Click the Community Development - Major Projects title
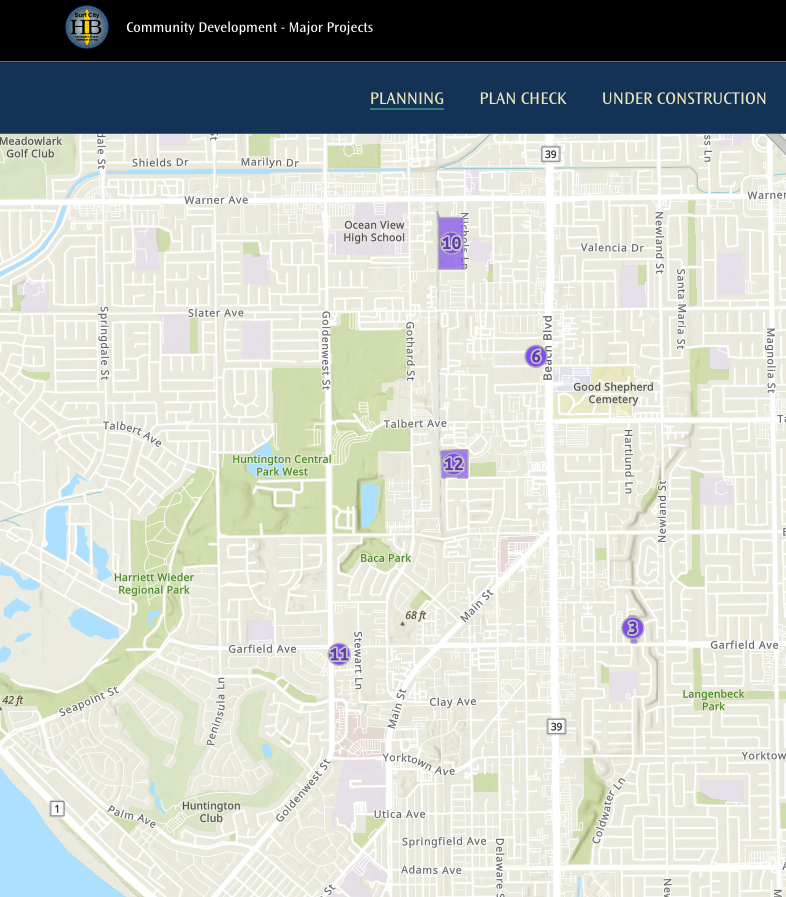The height and width of the screenshot is (897, 786). (249, 27)
